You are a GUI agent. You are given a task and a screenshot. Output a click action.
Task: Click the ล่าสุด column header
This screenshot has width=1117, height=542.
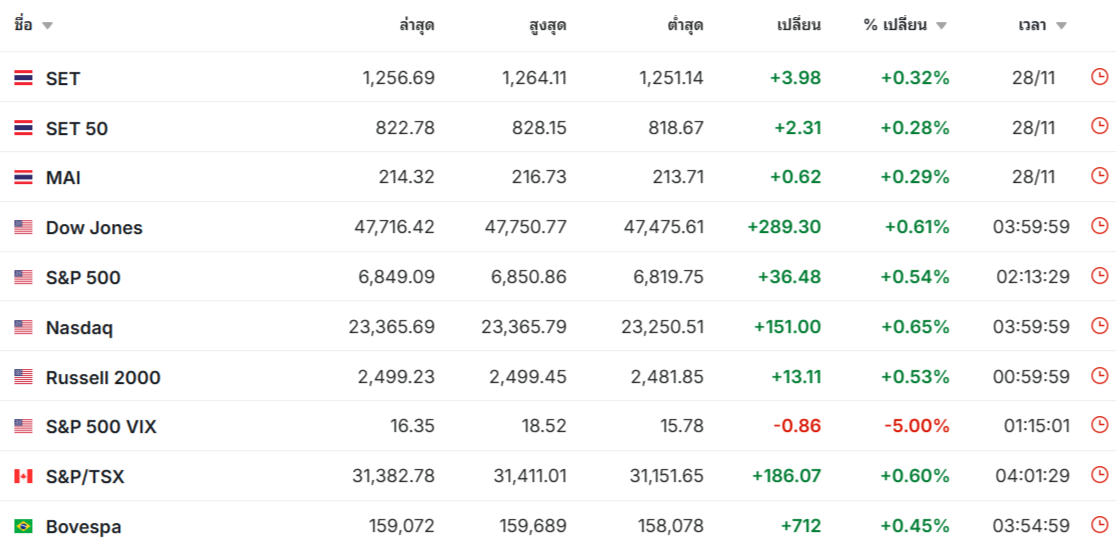pos(416,26)
